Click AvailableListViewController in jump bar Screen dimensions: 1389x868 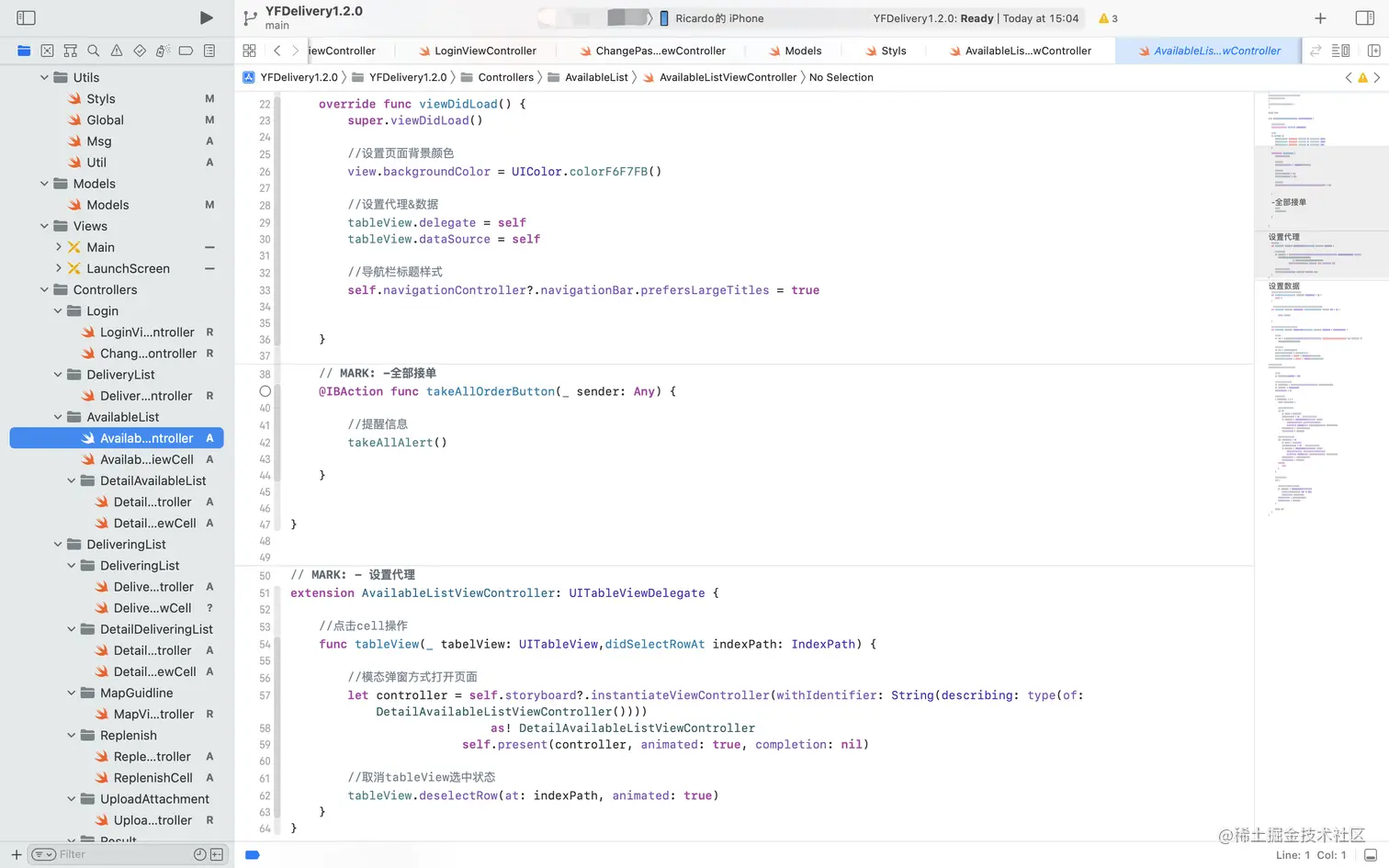(x=720, y=77)
